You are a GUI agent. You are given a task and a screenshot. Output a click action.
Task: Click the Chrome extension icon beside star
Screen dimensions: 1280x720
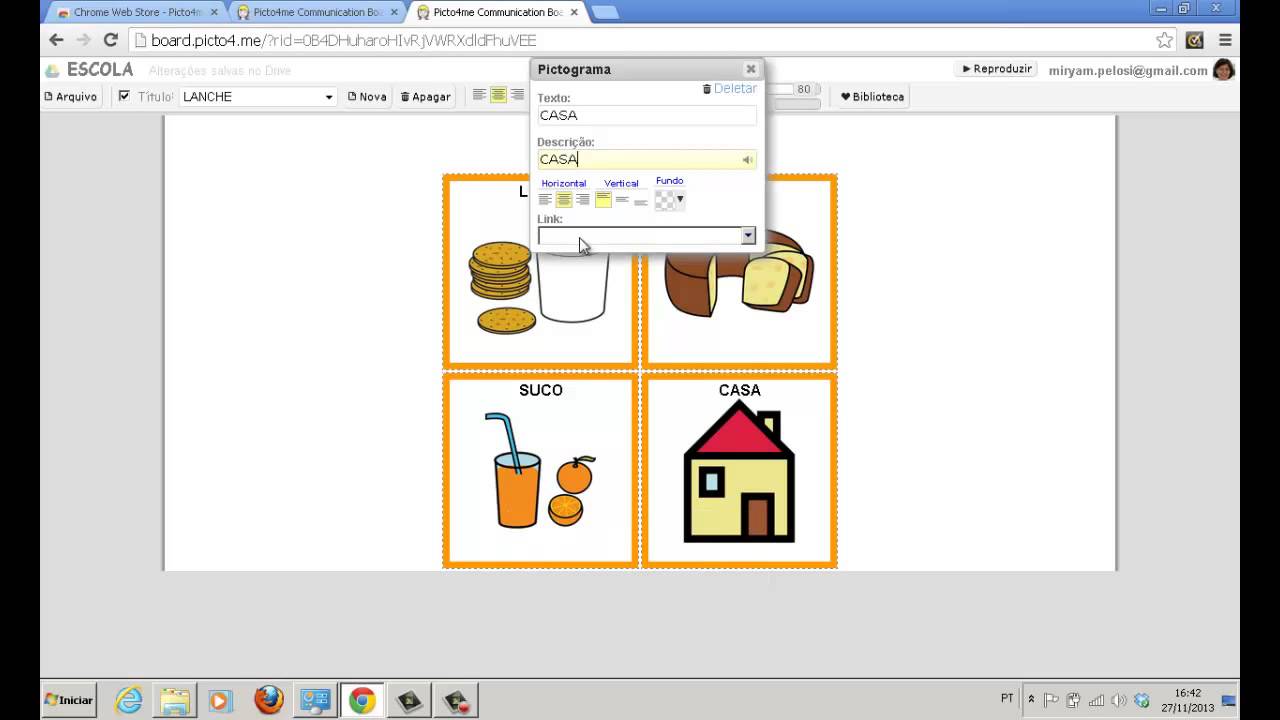coord(1194,40)
